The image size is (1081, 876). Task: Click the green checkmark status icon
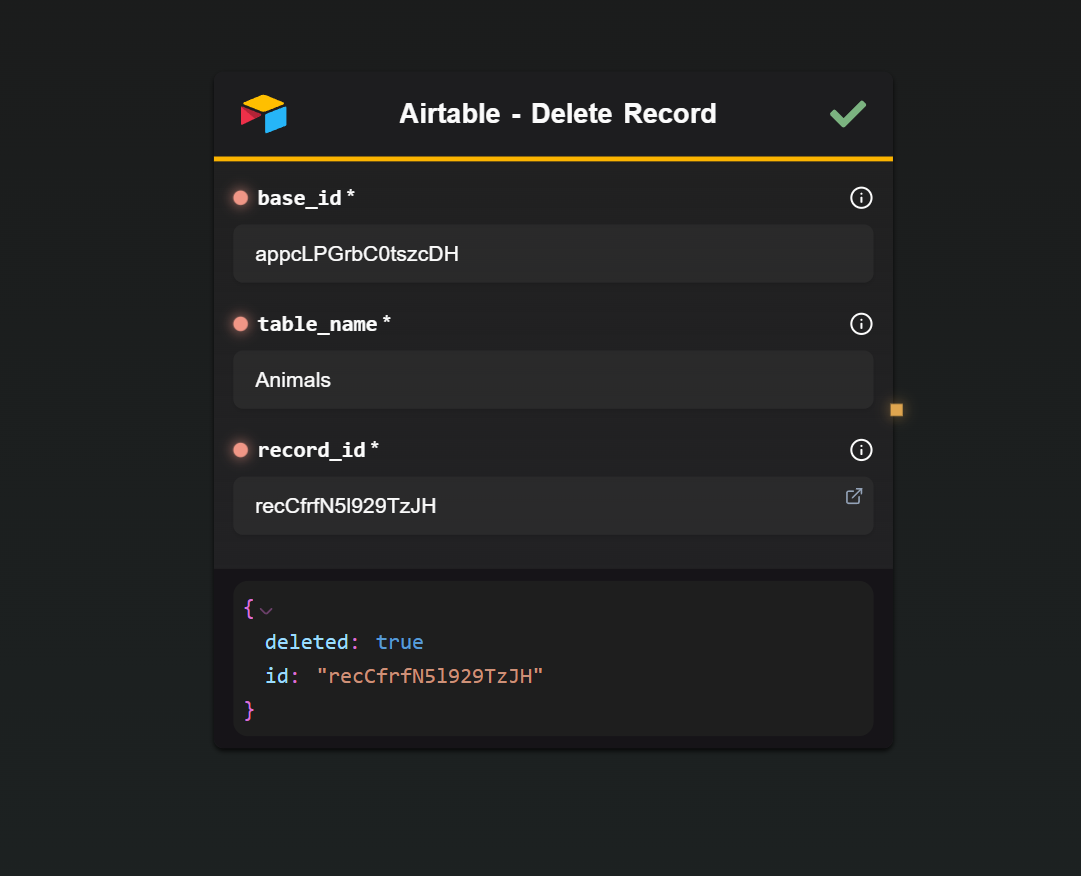tap(847, 114)
